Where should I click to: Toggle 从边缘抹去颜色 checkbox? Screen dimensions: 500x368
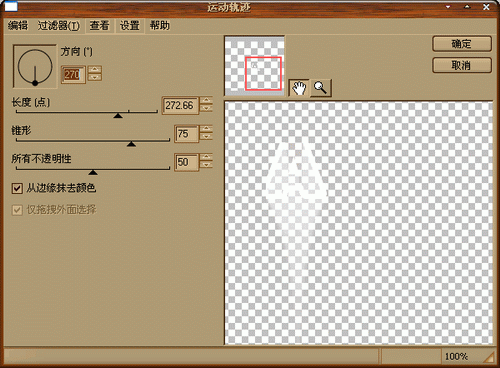click(x=17, y=188)
